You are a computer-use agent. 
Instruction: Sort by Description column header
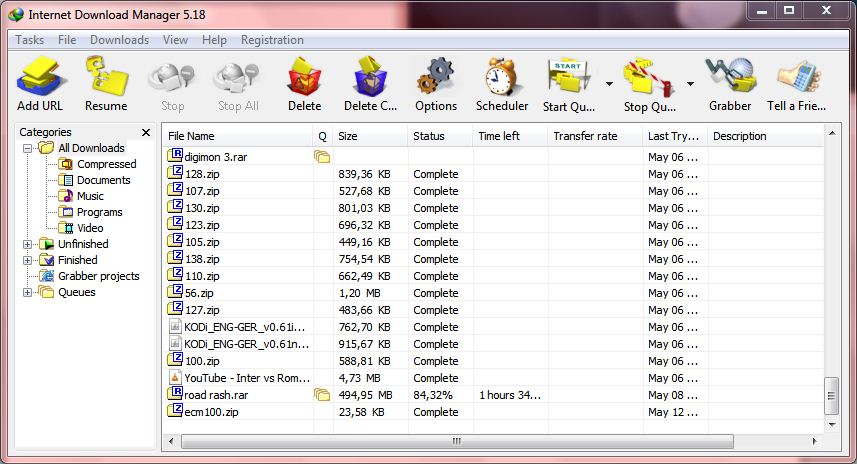point(765,136)
